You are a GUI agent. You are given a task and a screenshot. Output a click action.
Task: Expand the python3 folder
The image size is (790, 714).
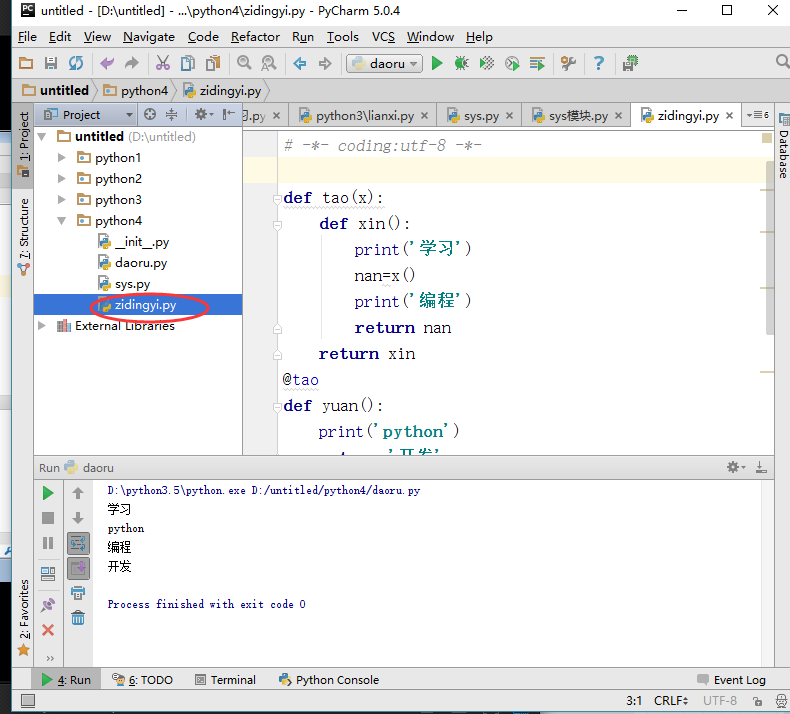click(61, 200)
